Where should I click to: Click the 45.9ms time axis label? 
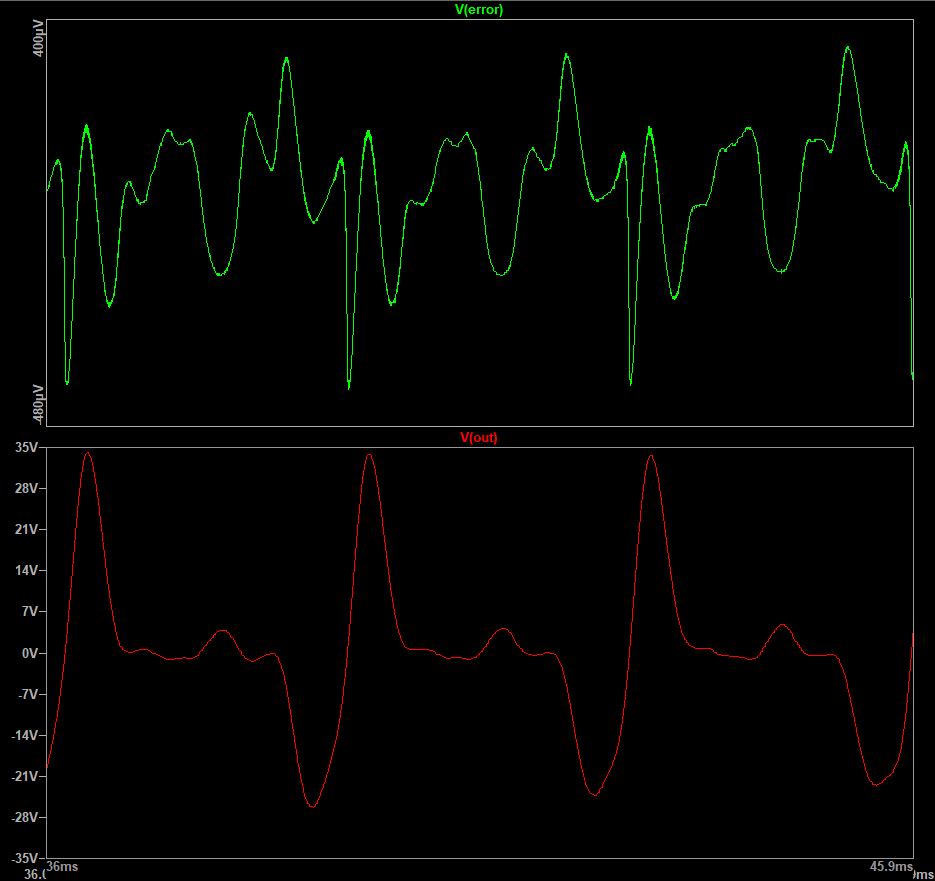891,867
